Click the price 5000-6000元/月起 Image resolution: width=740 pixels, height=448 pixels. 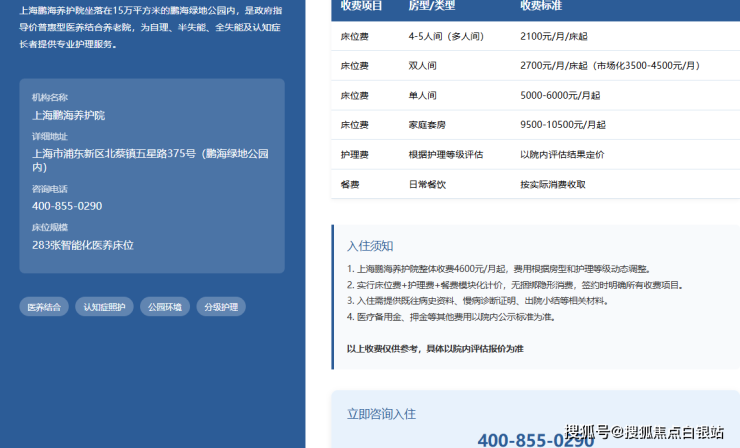tap(560, 95)
